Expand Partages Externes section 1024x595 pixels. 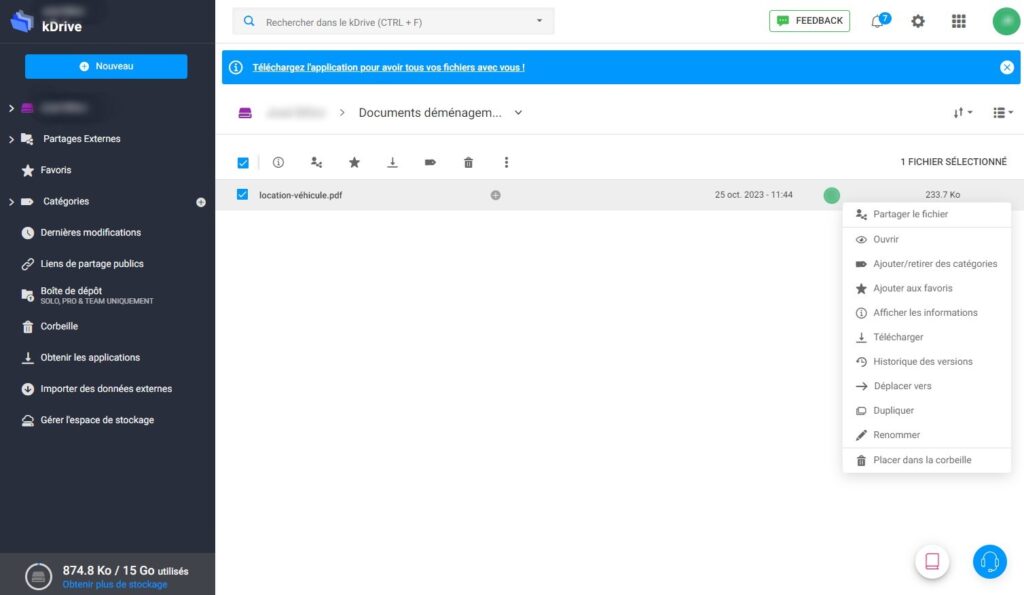pos(11,139)
